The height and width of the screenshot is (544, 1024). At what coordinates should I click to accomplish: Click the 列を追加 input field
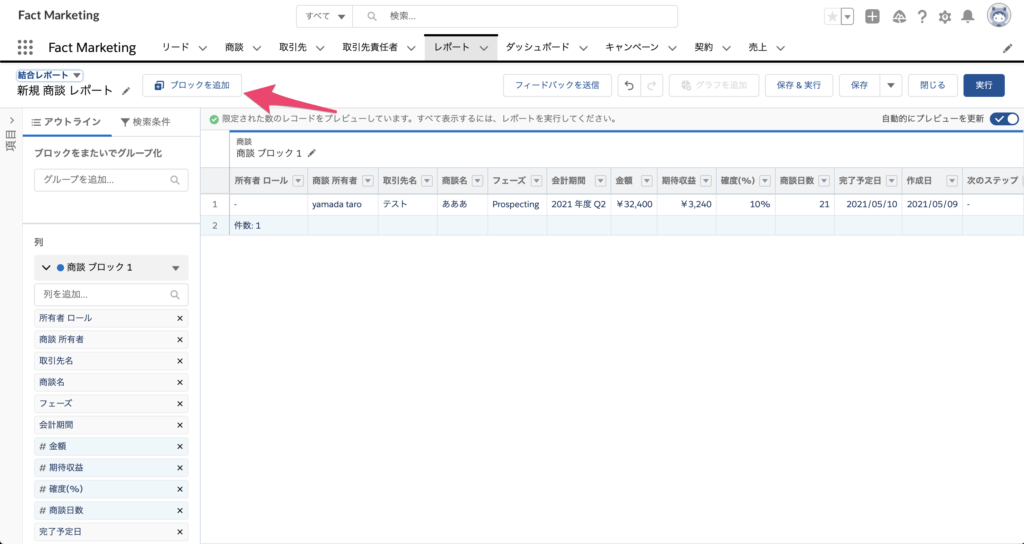(111, 295)
